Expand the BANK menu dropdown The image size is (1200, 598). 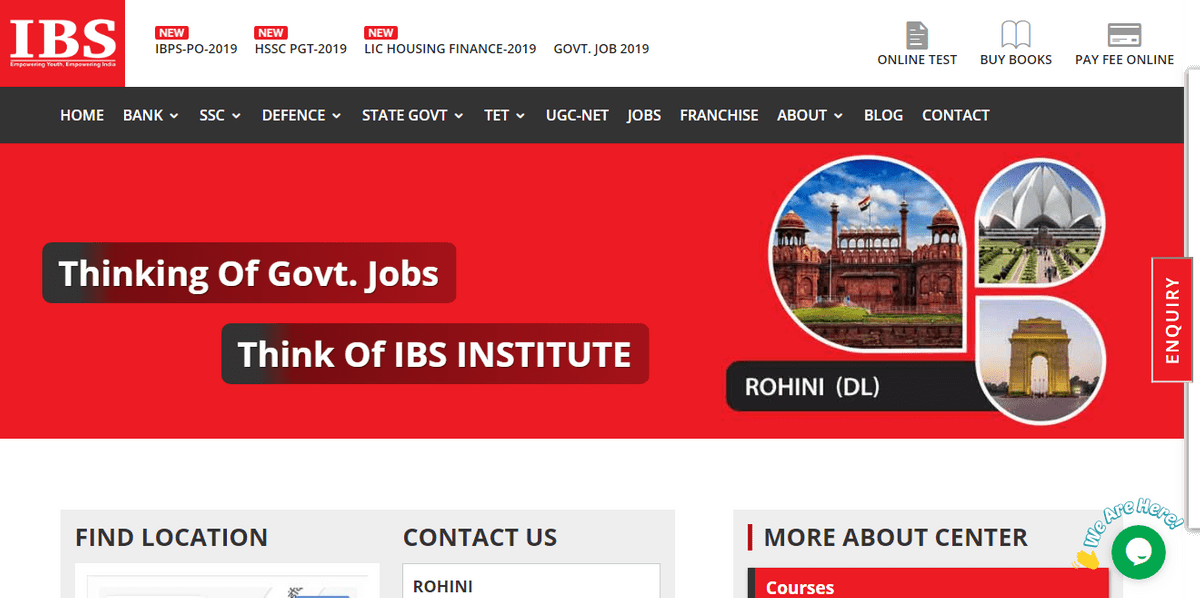click(151, 115)
